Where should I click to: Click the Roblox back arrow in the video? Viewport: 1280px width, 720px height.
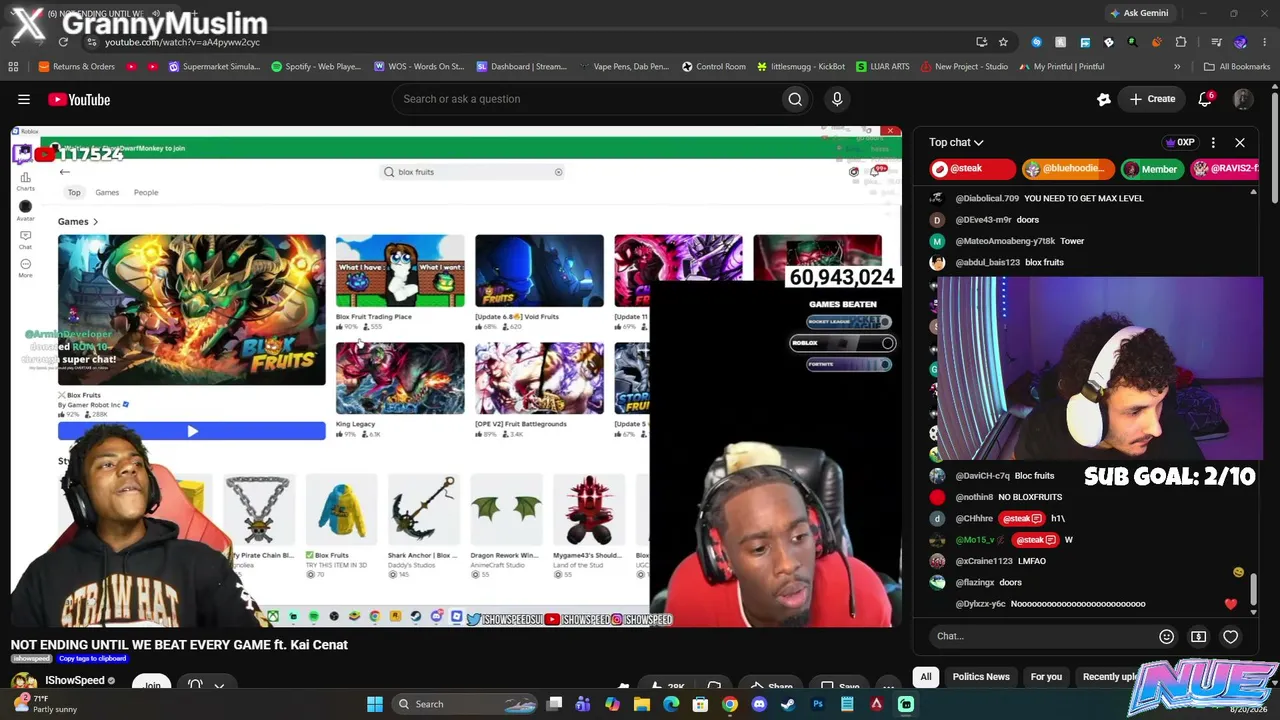pyautogui.click(x=65, y=172)
